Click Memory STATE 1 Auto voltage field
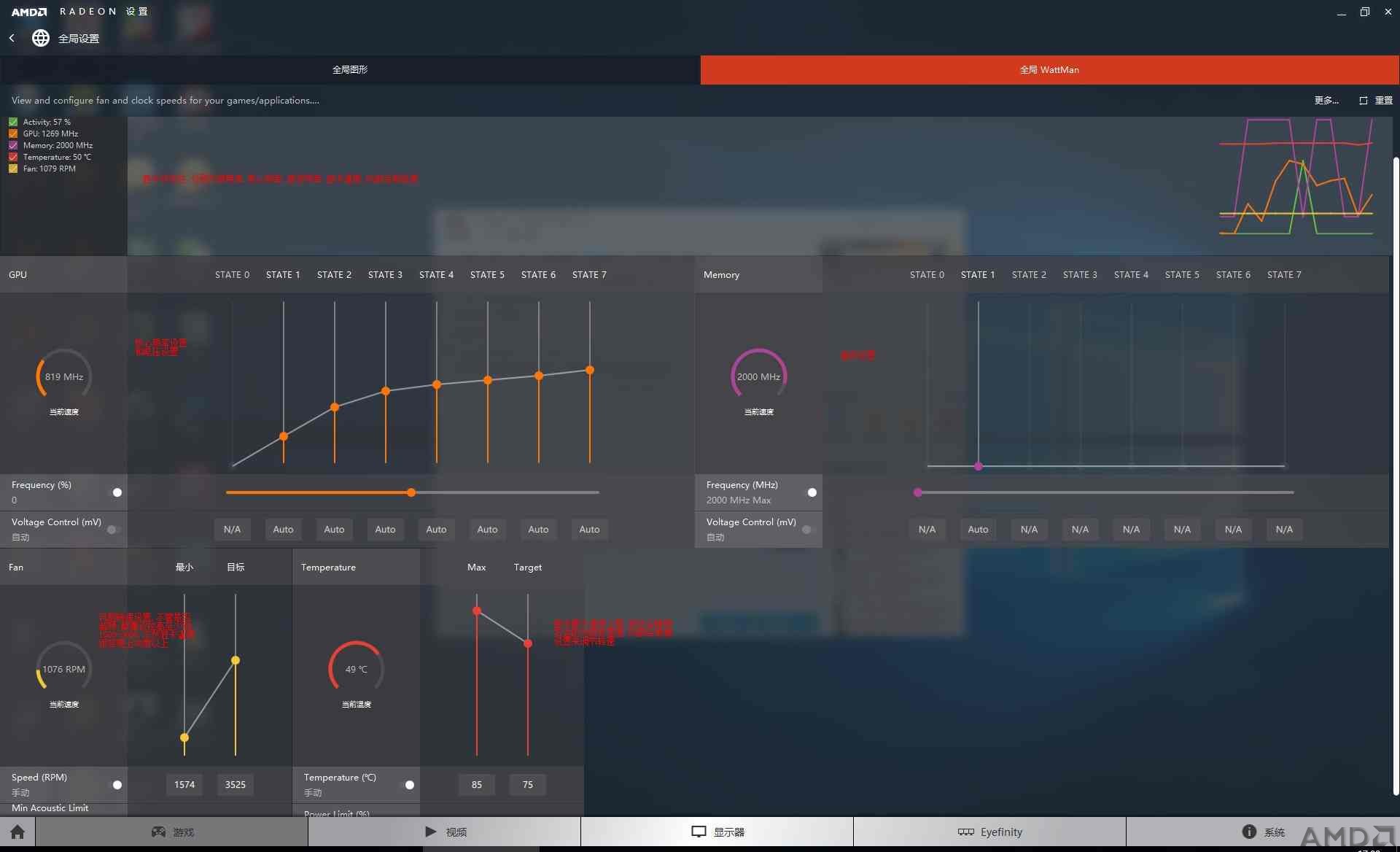 [978, 530]
